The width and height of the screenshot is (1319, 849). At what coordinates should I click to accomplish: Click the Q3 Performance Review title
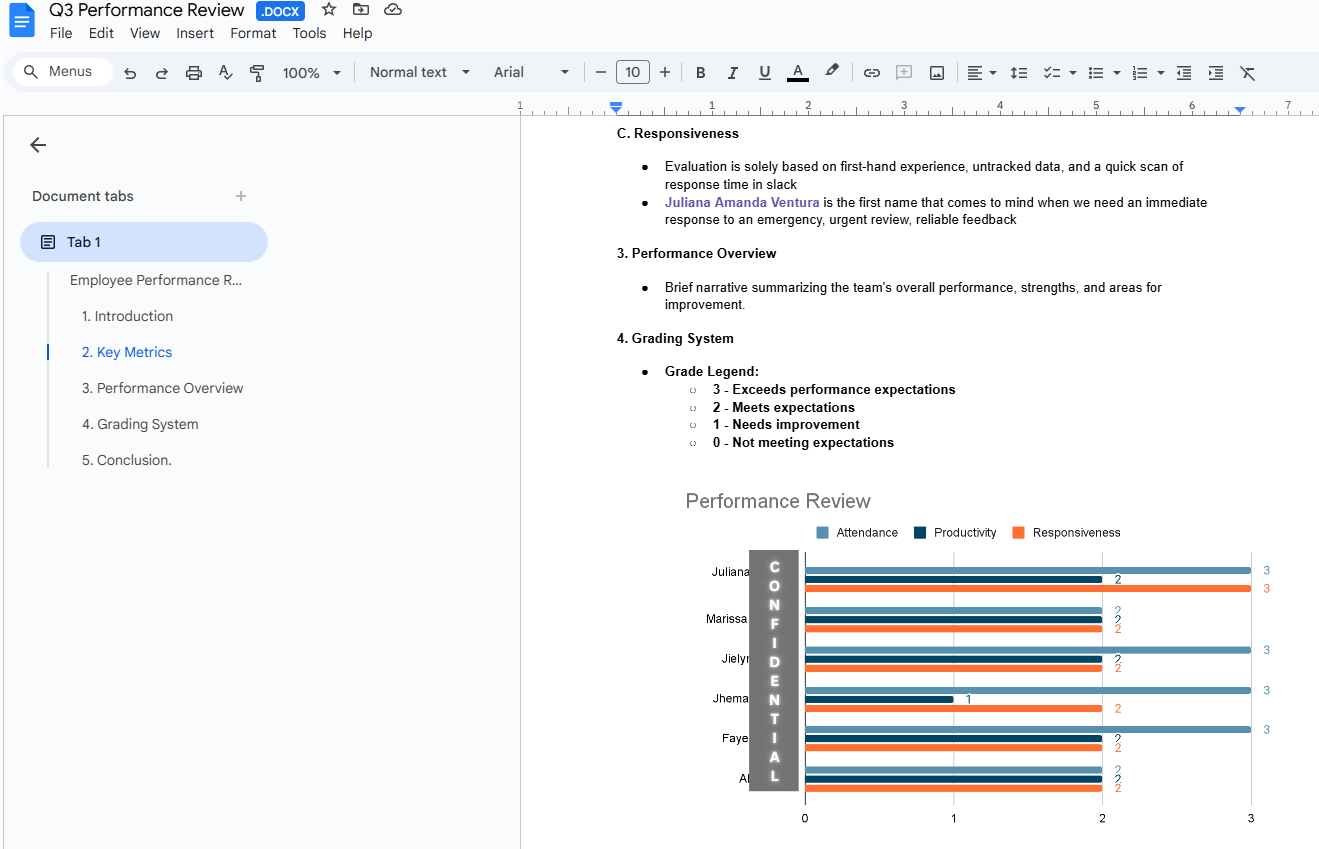click(x=147, y=10)
